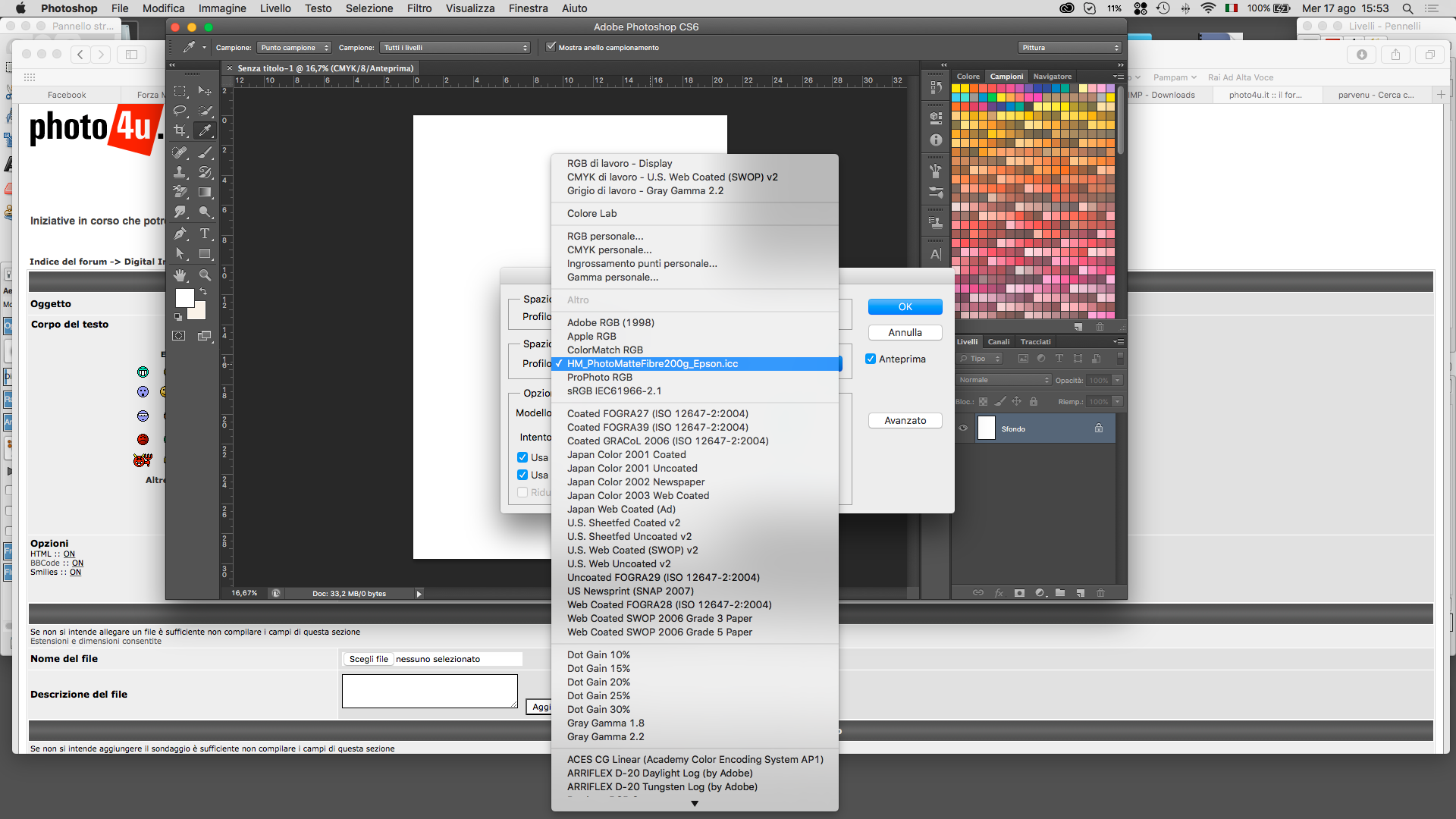Toggle Anteprima checkbox in dialog

[871, 359]
